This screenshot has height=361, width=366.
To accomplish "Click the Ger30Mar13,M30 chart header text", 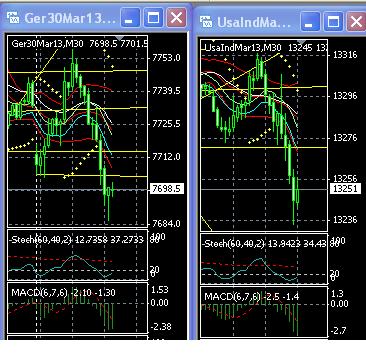I will click(x=47, y=44).
